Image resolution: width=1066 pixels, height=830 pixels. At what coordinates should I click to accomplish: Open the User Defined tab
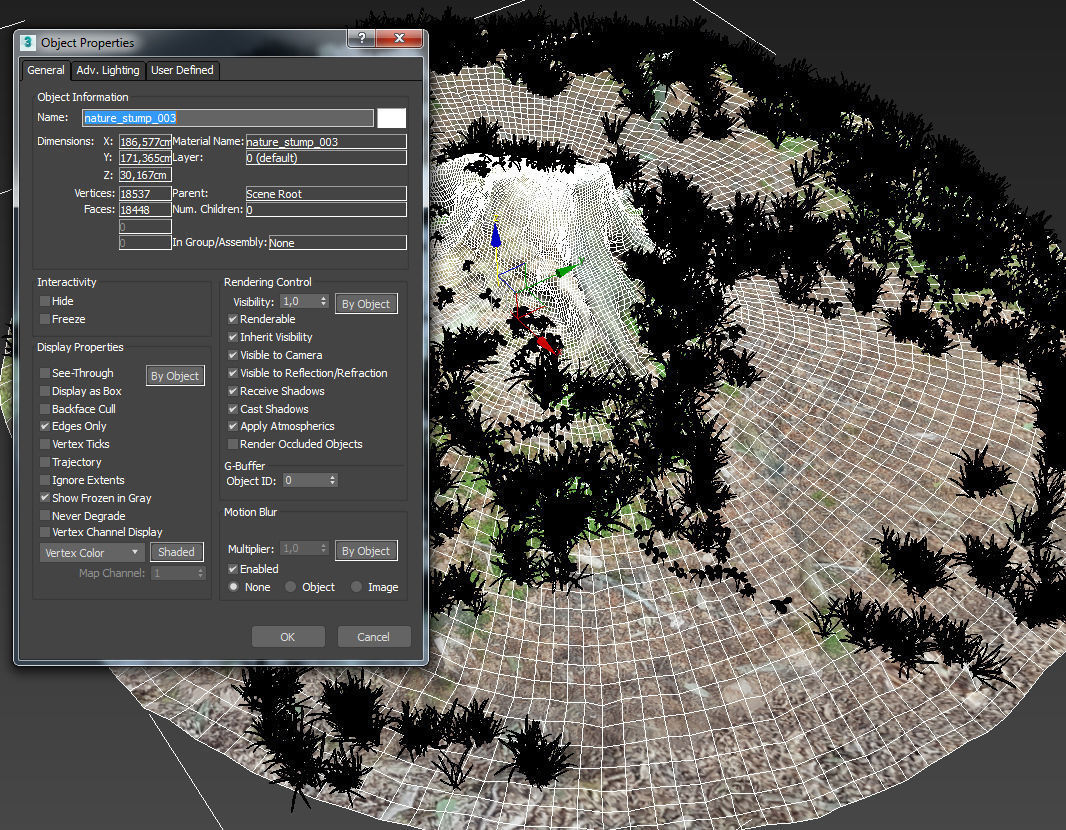click(x=182, y=70)
